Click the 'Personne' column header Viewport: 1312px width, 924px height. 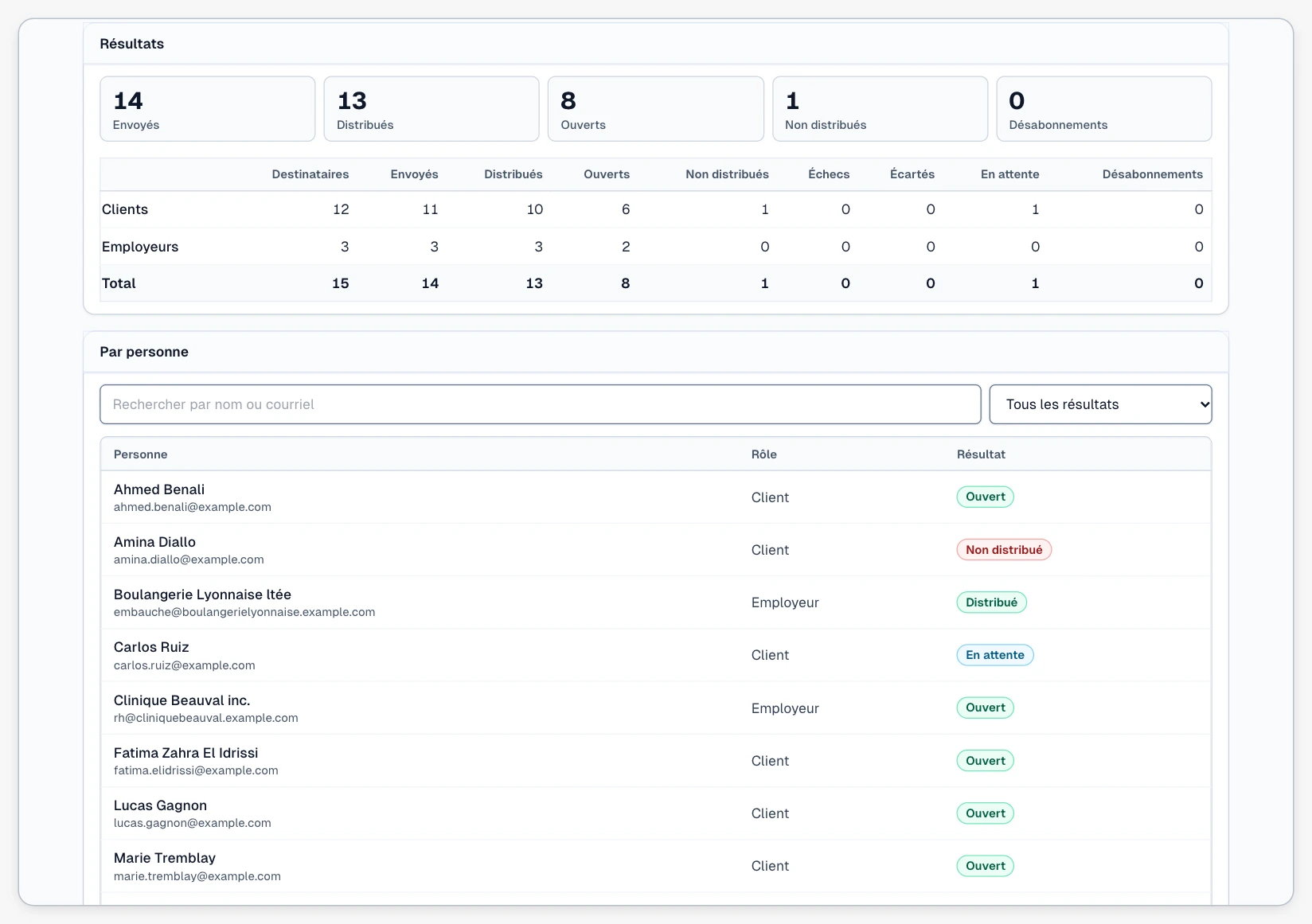pos(140,454)
